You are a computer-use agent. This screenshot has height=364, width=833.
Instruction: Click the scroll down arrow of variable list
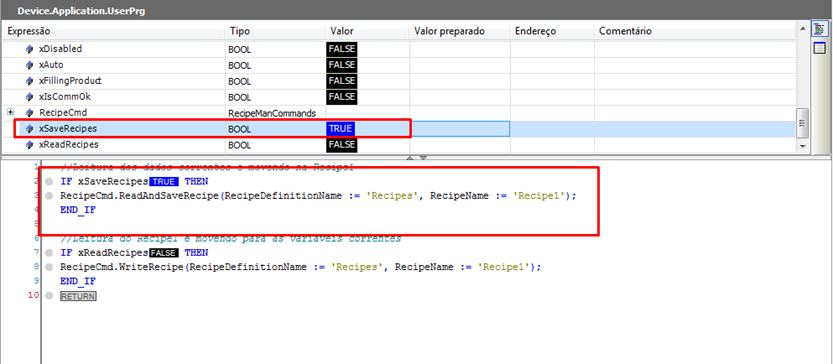[802, 146]
